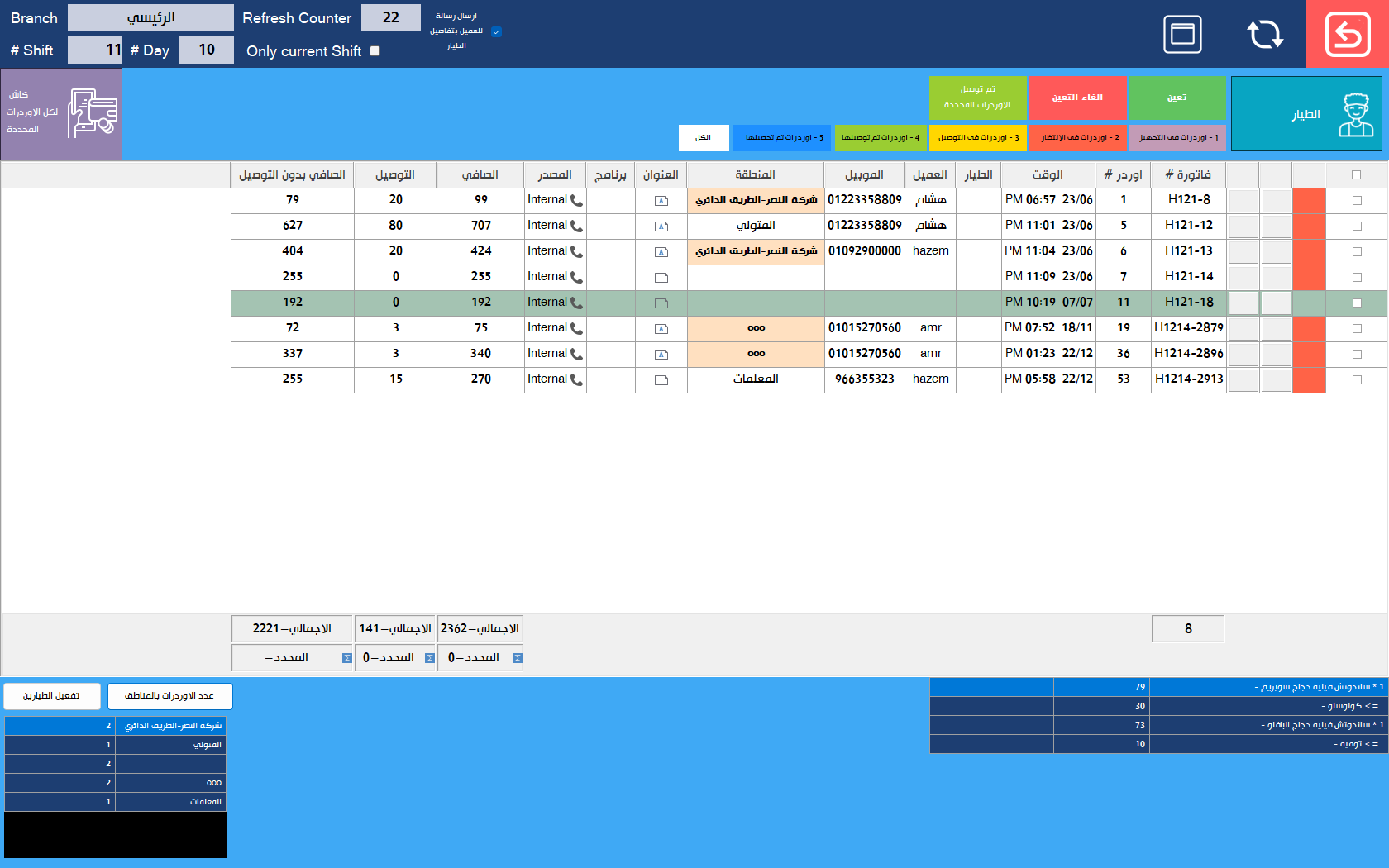Viewport: 1389px width, 868px height.
Task: Tick the select-all checkbox in table header
Action: pyautogui.click(x=1356, y=174)
